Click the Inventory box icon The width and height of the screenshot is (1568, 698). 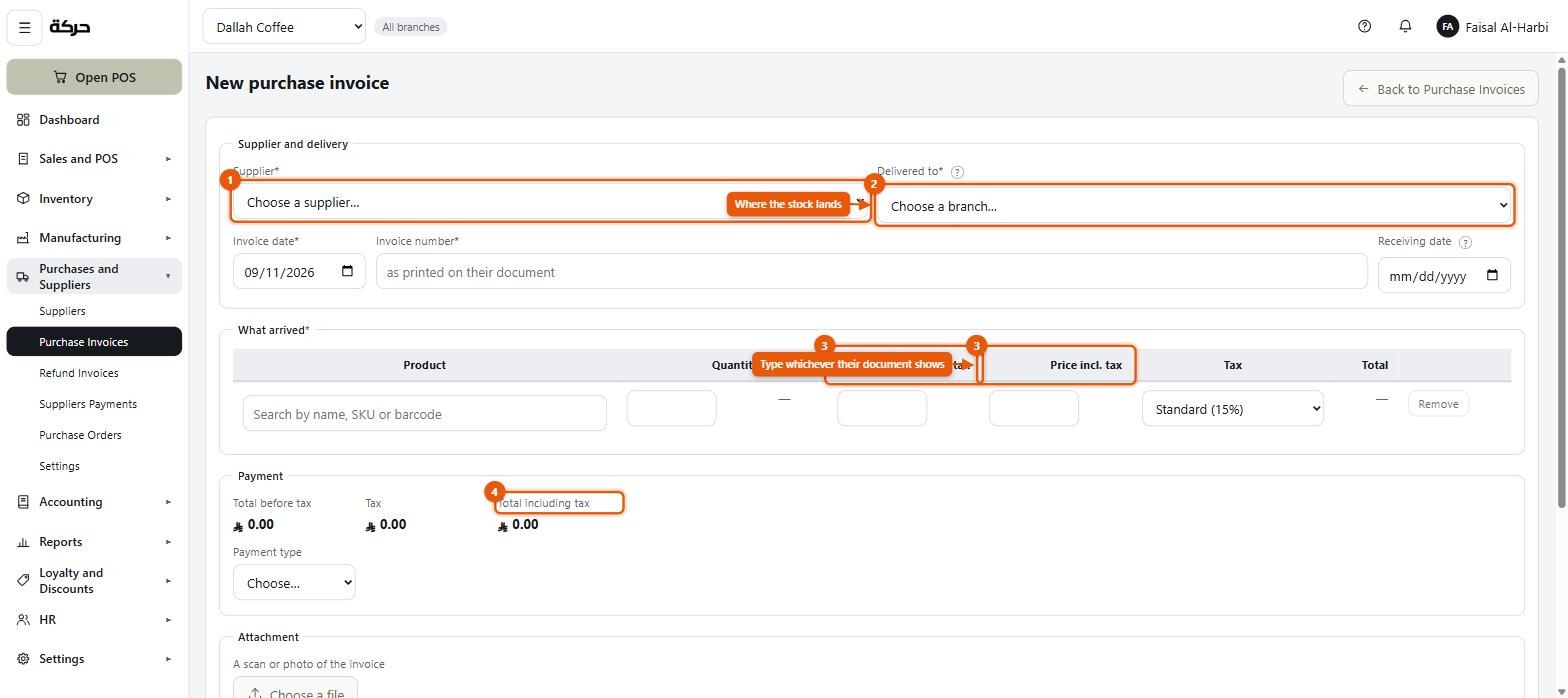(x=23, y=199)
